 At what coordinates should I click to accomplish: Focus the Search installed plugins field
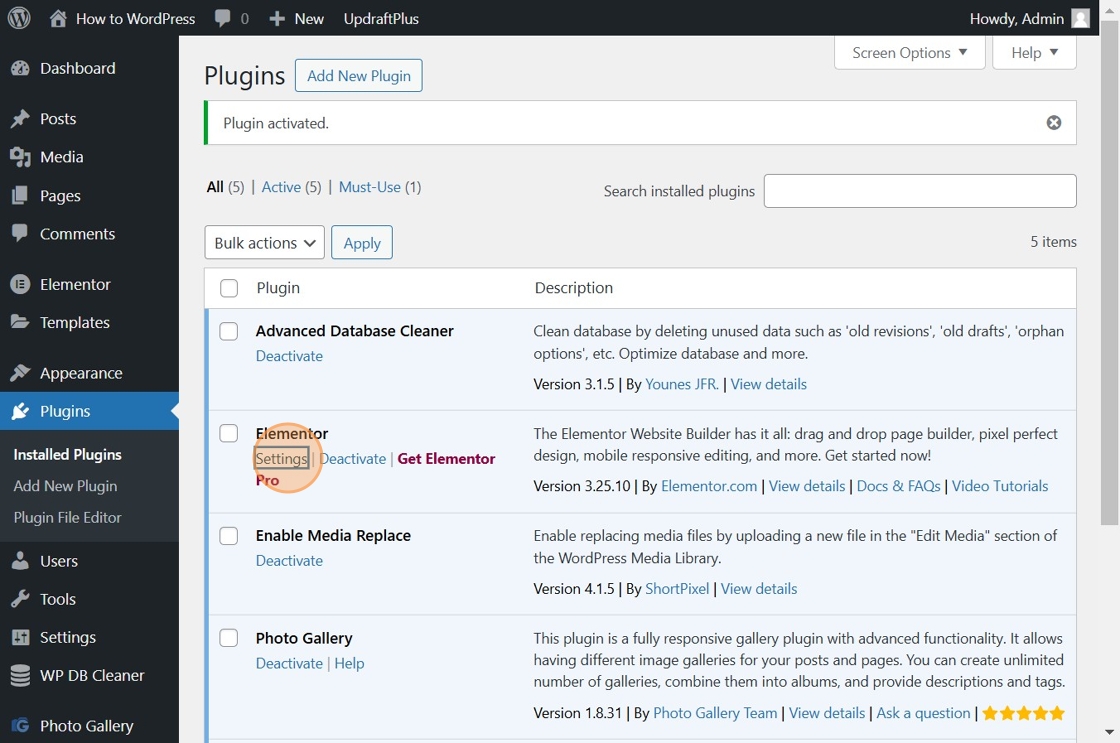[x=920, y=191]
